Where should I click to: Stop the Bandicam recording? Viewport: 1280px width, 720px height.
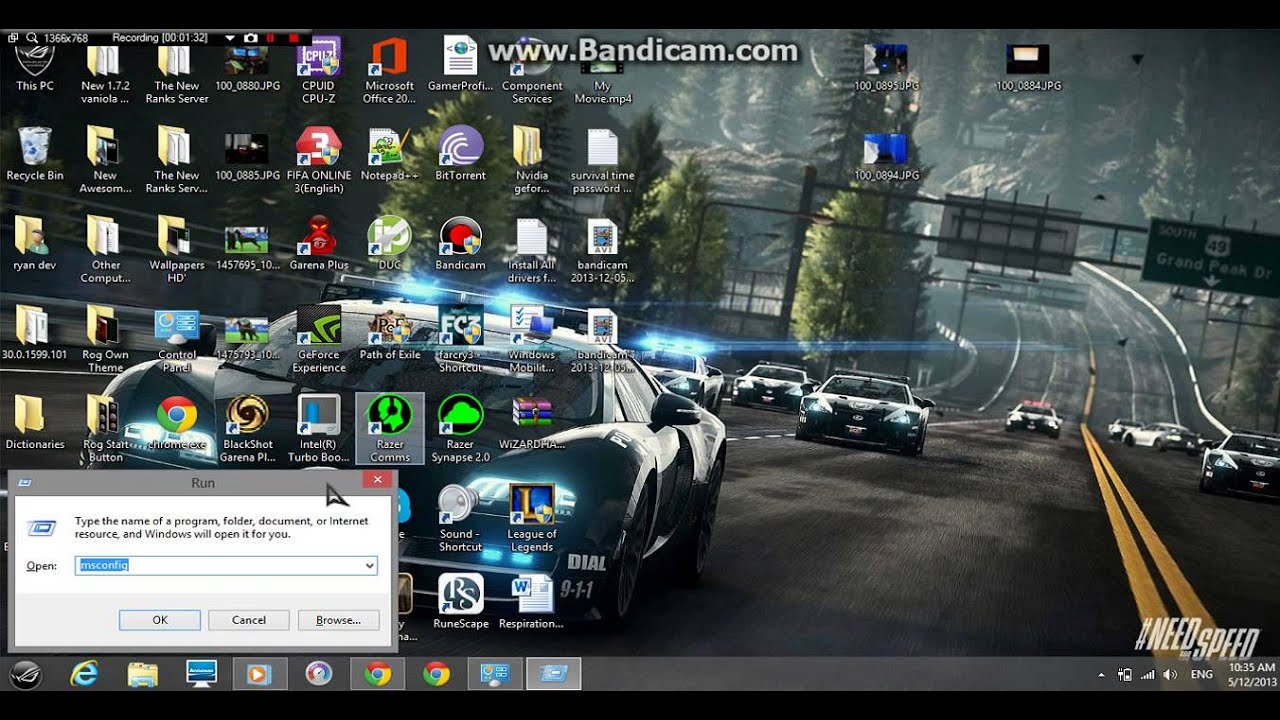pyautogui.click(x=294, y=38)
